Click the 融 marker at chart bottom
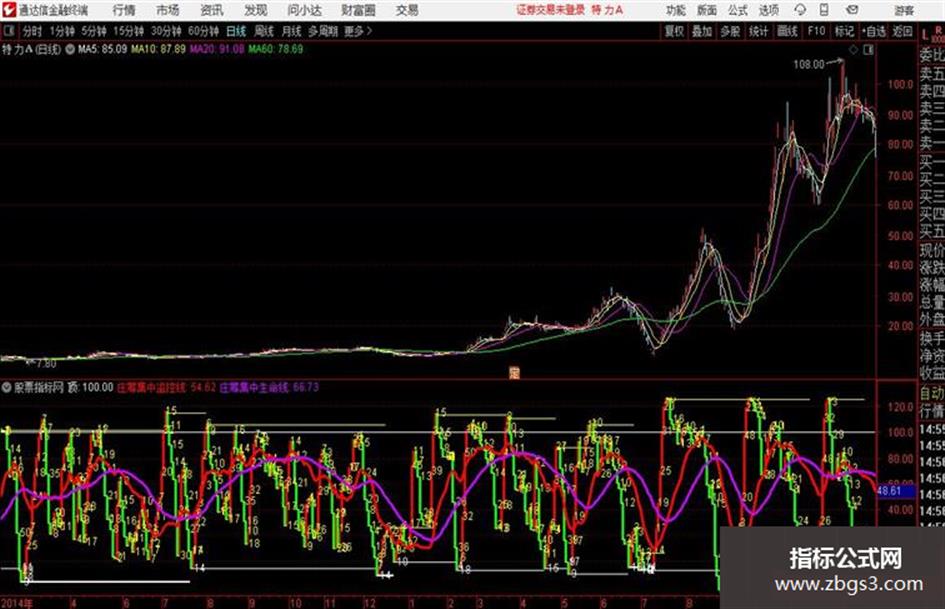Image resolution: width=945 pixels, height=609 pixels. (x=514, y=373)
